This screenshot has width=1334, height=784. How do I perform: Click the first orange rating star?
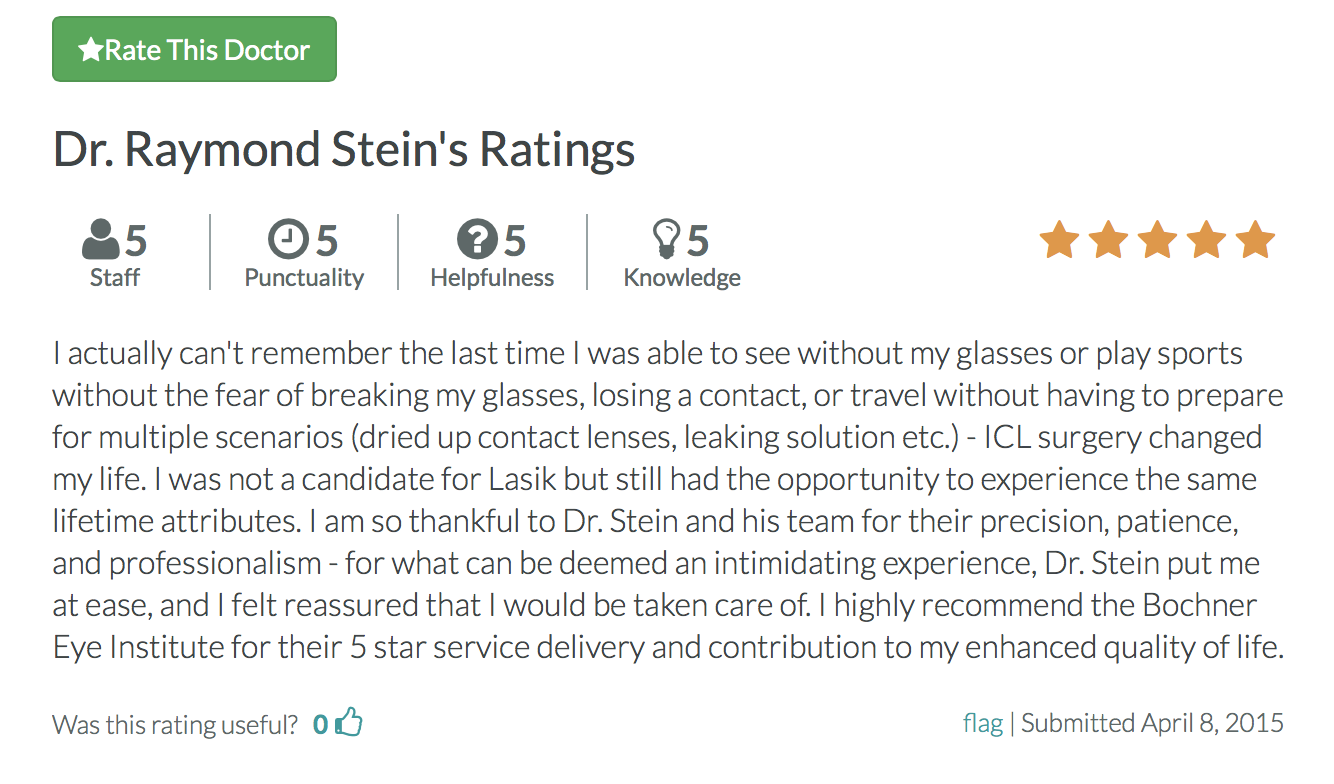coord(1059,241)
